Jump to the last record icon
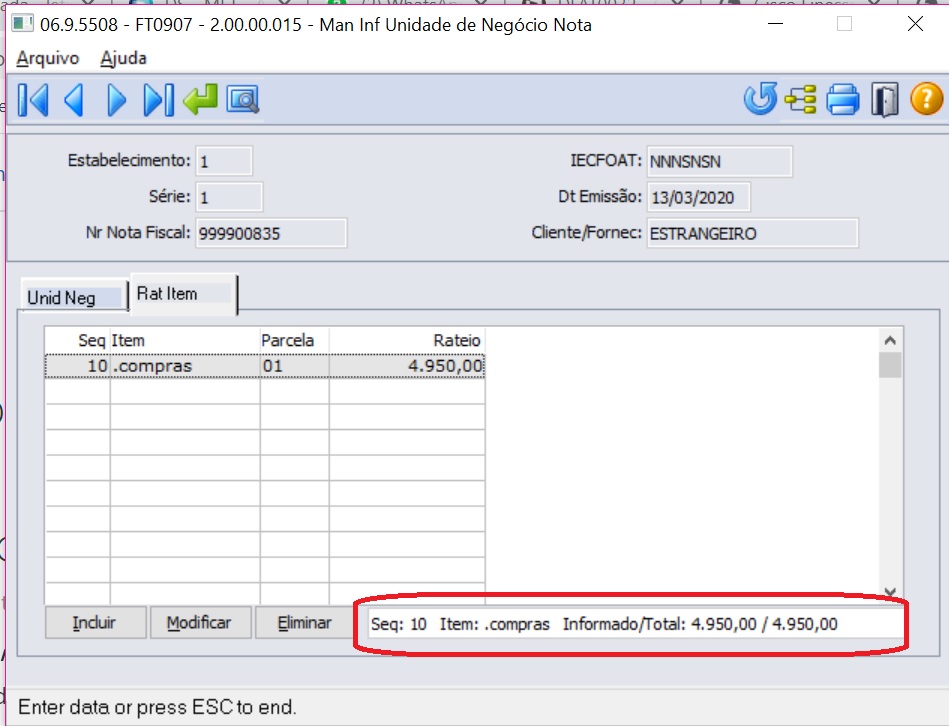The image size is (949, 727). coord(159,100)
